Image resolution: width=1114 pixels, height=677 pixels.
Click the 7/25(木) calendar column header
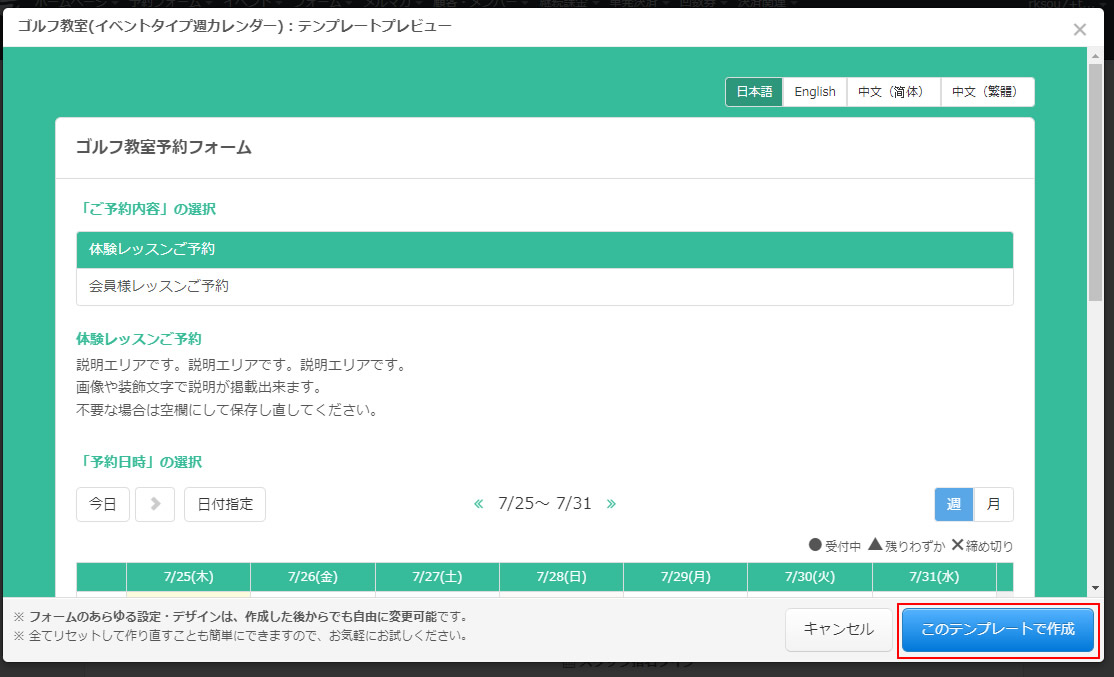click(x=188, y=577)
